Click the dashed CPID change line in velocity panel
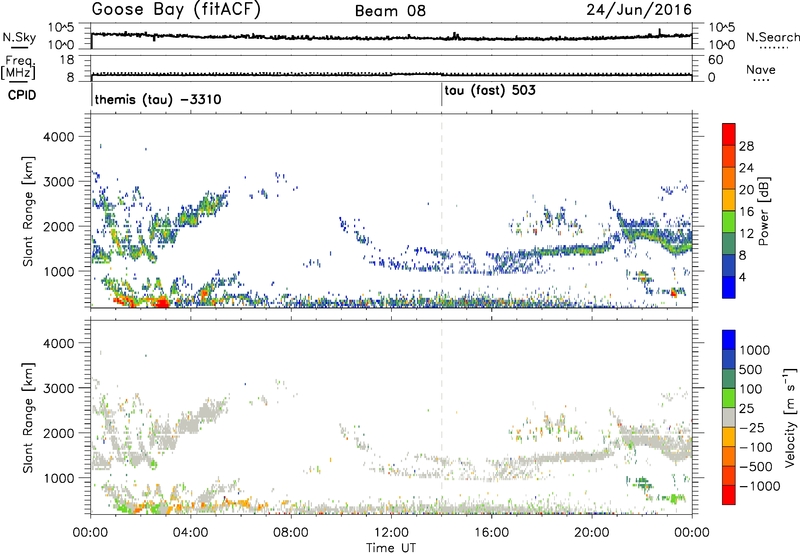Image resolution: width=800 pixels, height=554 pixels. [x=442, y=417]
